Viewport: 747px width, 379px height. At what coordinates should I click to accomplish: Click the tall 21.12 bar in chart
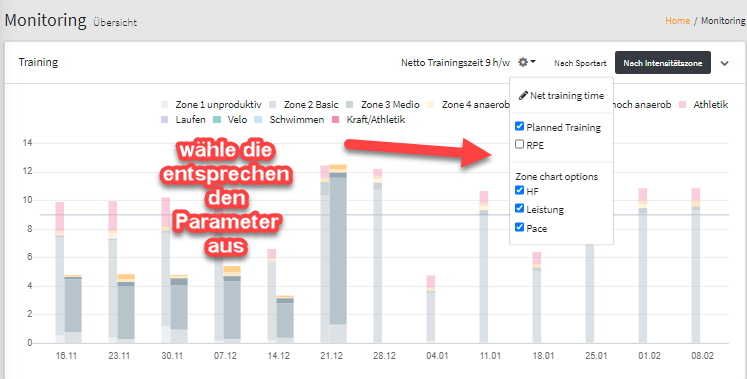(338, 254)
